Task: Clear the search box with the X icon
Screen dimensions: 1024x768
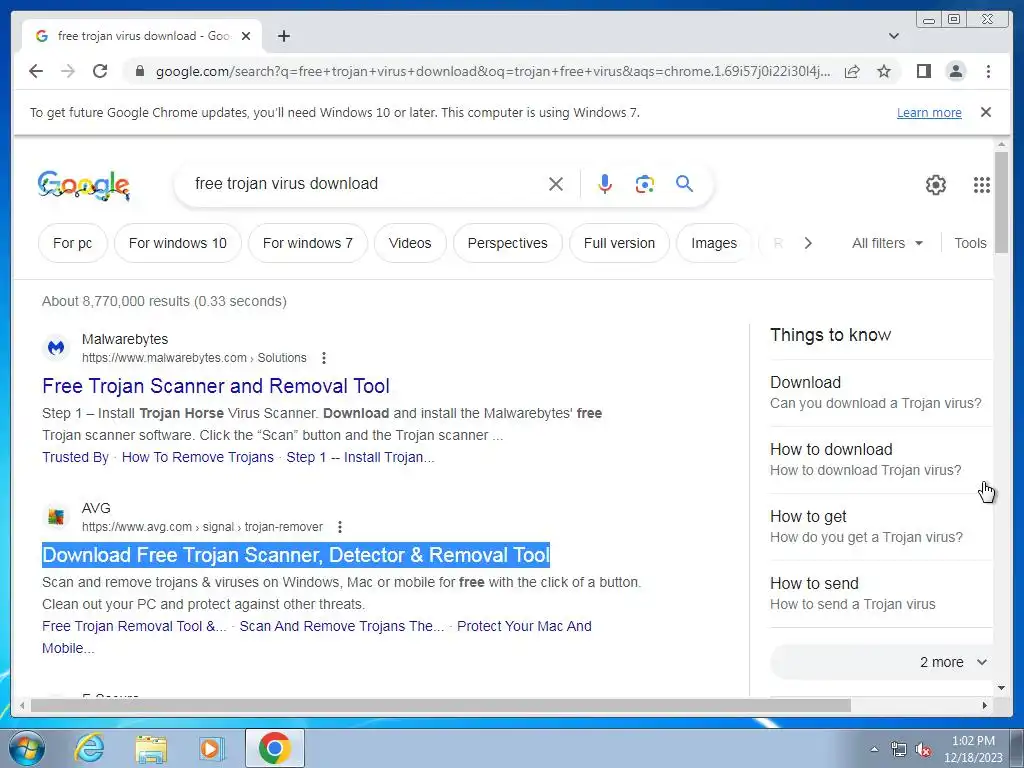Action: click(x=556, y=184)
